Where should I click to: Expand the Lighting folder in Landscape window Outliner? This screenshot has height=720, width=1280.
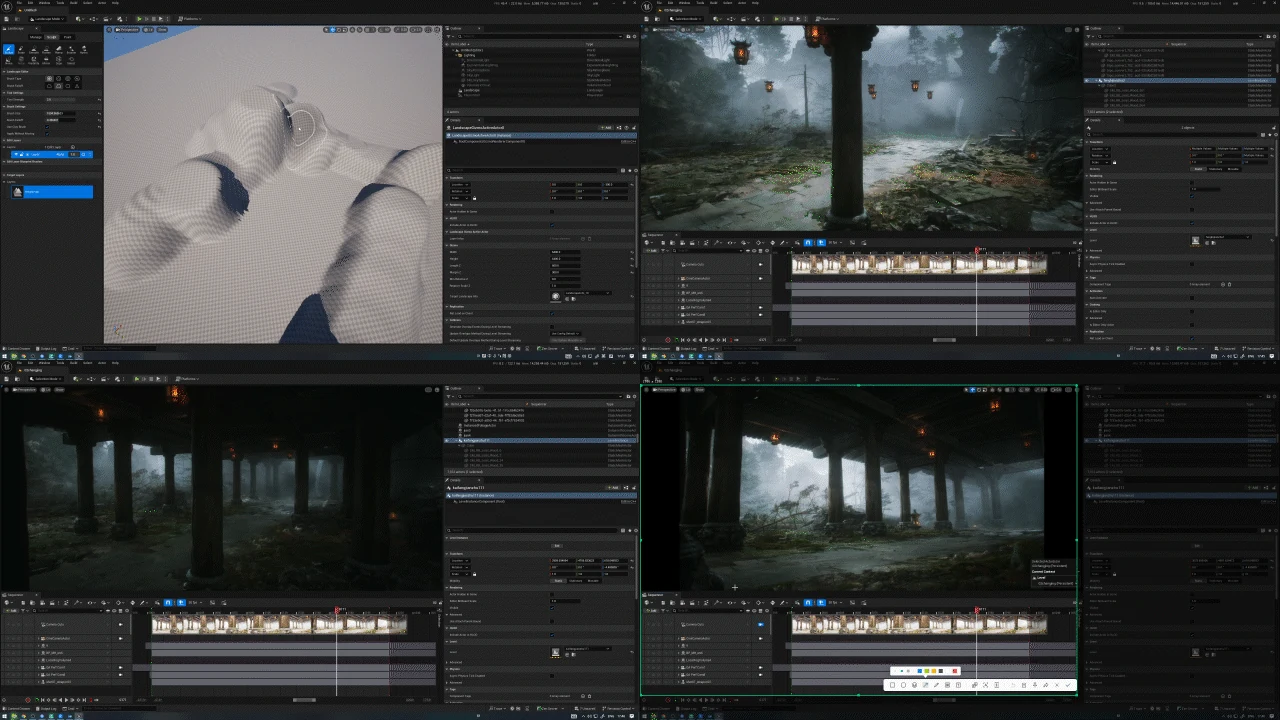point(456,55)
